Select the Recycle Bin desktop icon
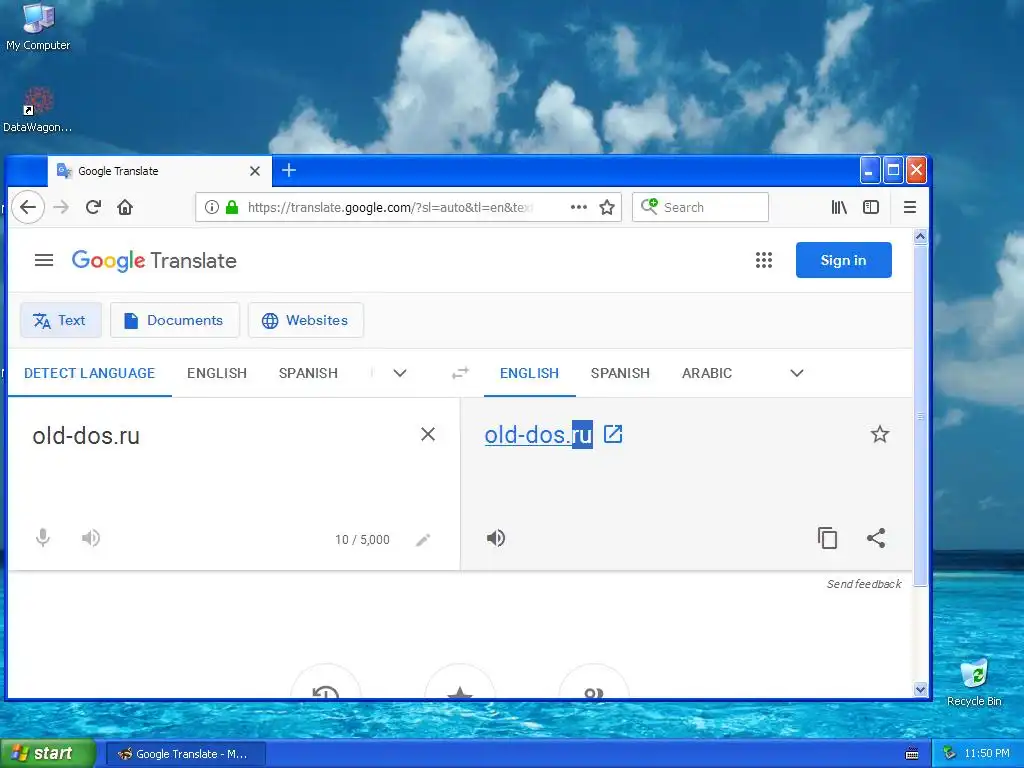 [974, 683]
